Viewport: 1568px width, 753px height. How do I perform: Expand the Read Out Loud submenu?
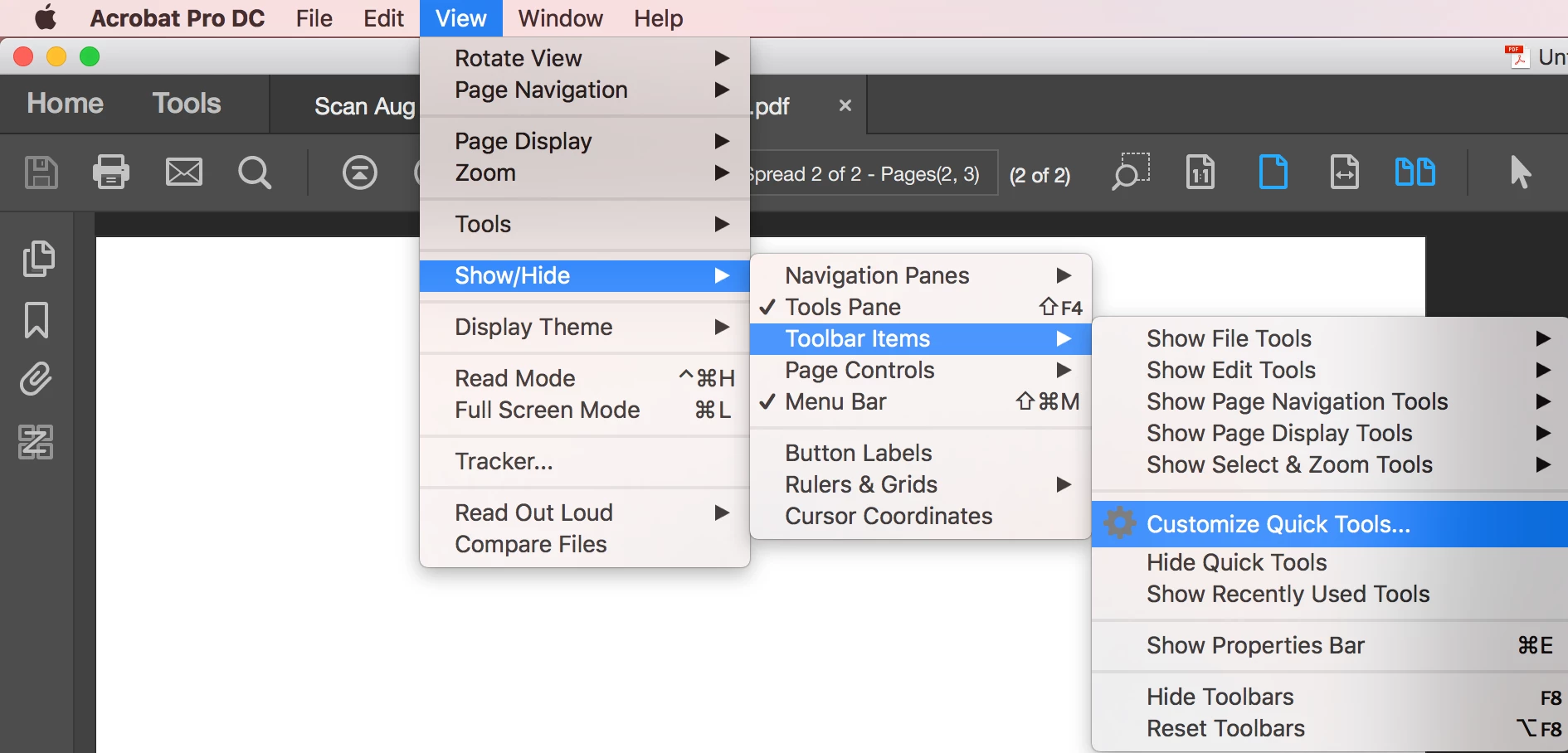[585, 513]
